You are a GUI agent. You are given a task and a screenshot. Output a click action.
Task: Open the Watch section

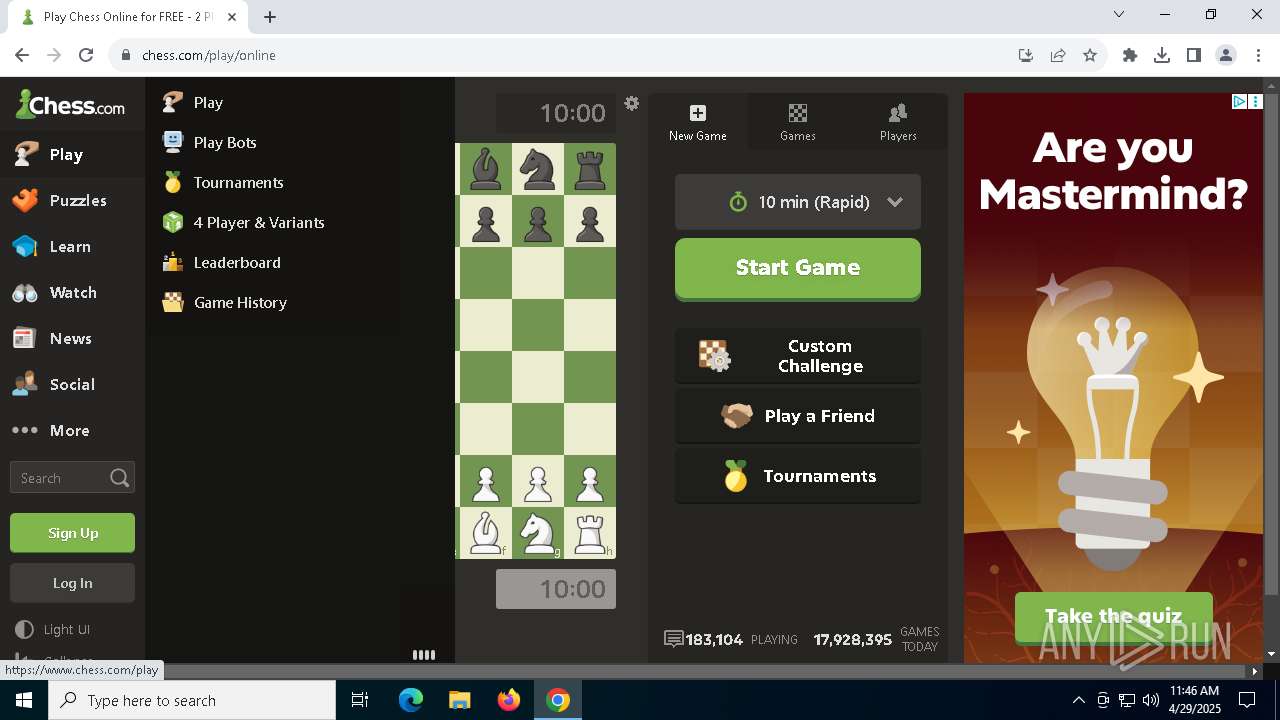[x=72, y=292]
